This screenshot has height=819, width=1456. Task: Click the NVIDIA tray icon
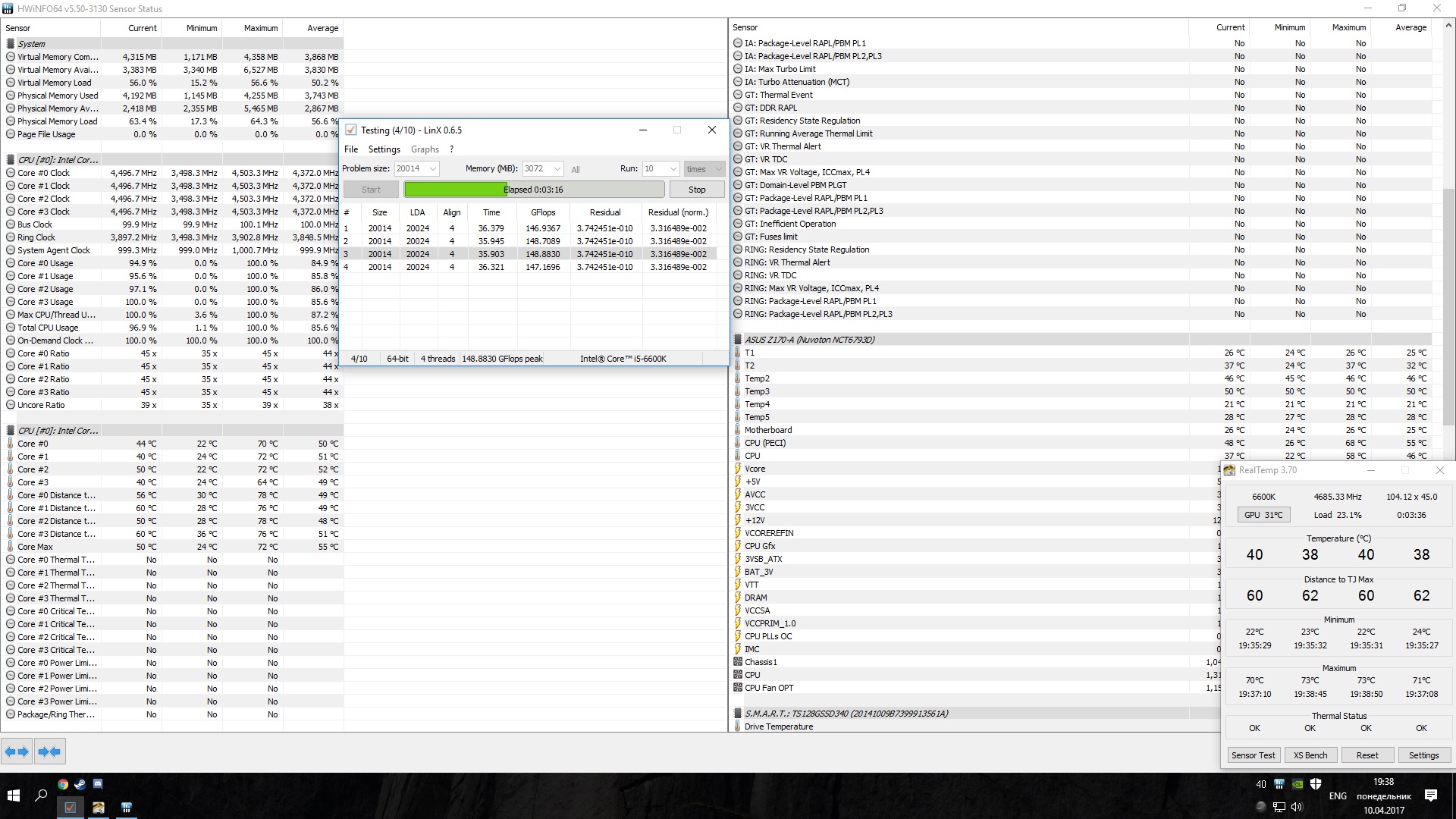coord(1298,784)
